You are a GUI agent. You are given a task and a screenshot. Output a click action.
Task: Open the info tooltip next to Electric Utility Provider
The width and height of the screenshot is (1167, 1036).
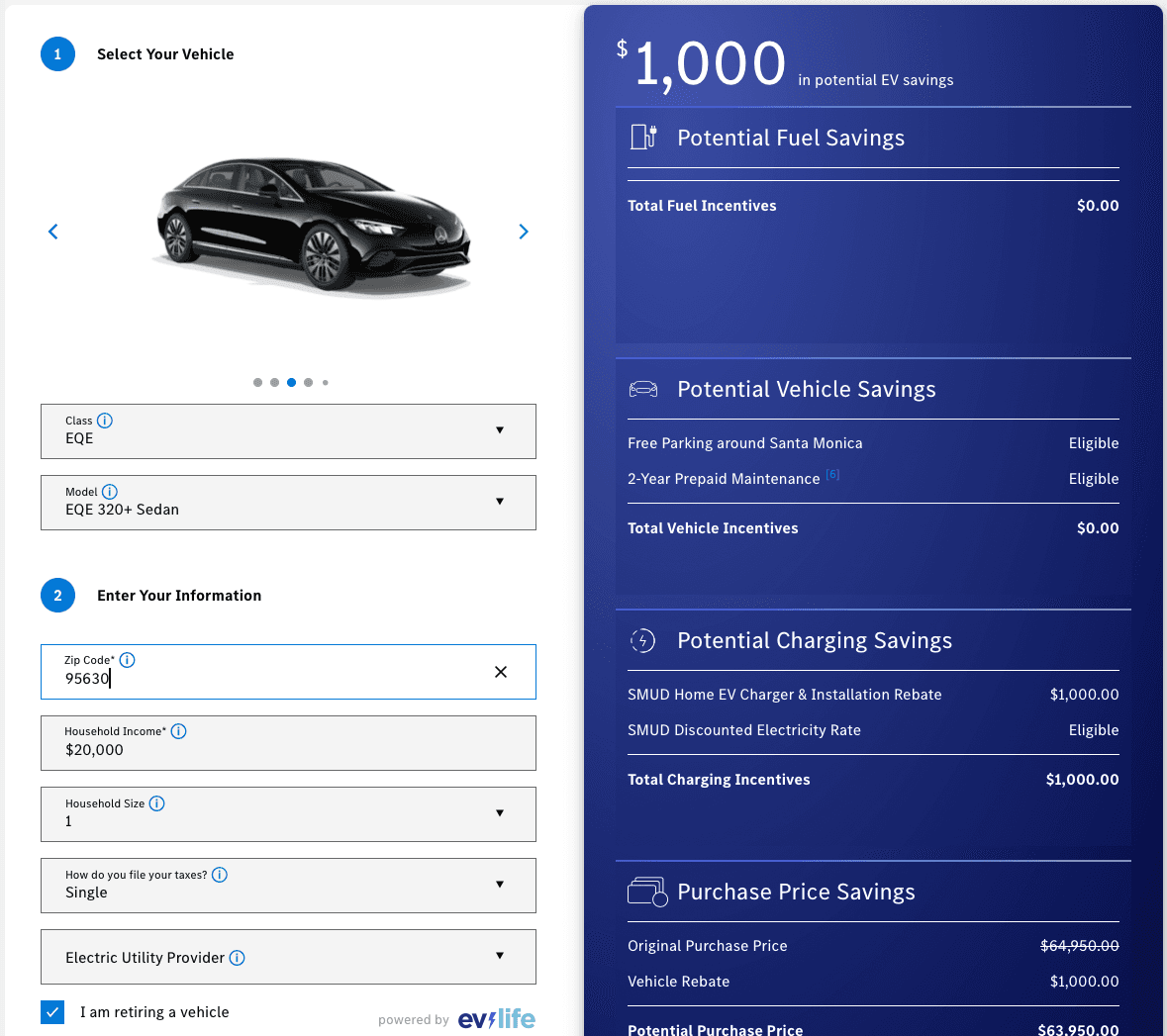point(237,957)
